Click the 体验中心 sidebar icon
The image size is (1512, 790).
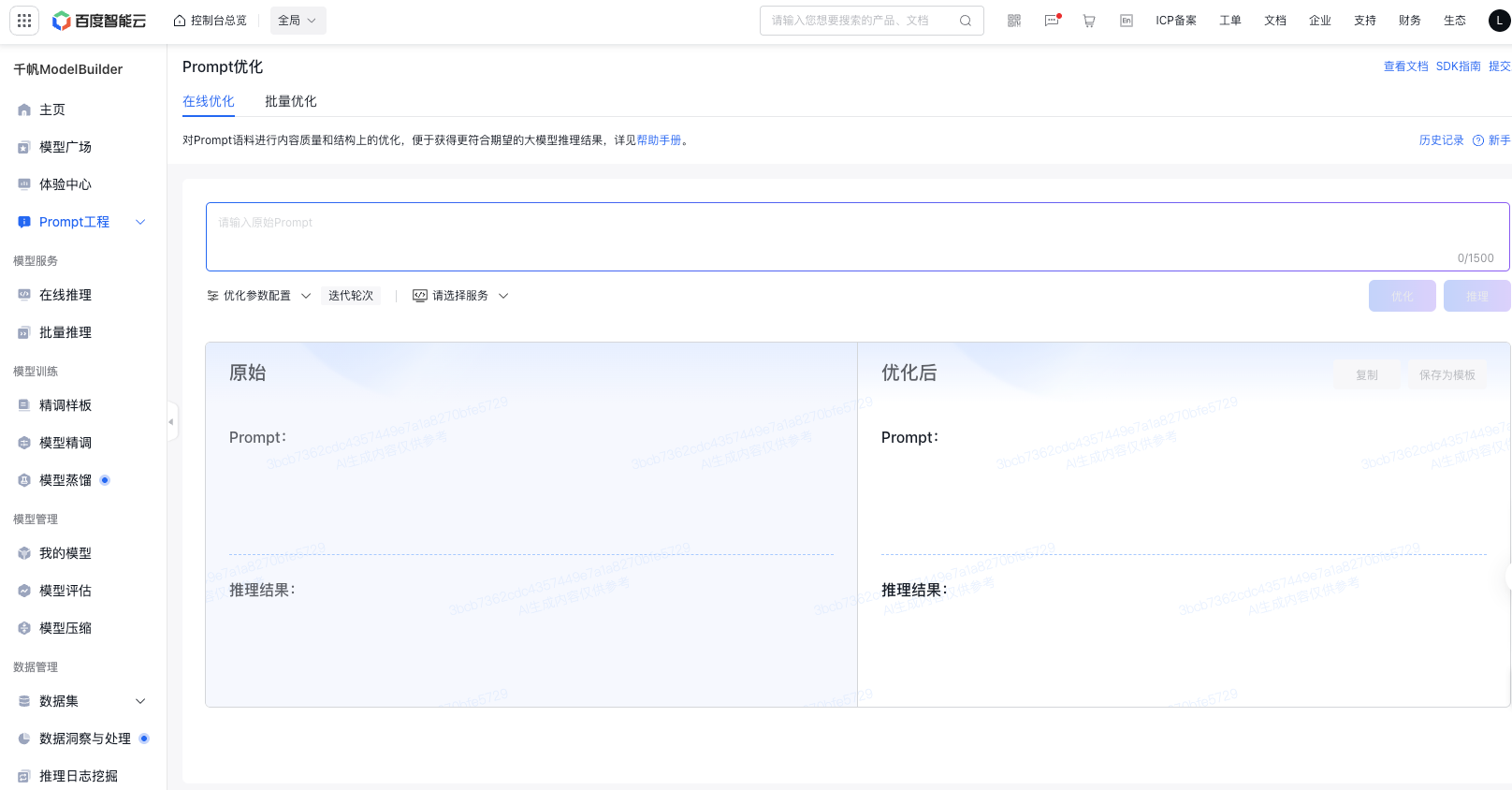pyautogui.click(x=24, y=184)
